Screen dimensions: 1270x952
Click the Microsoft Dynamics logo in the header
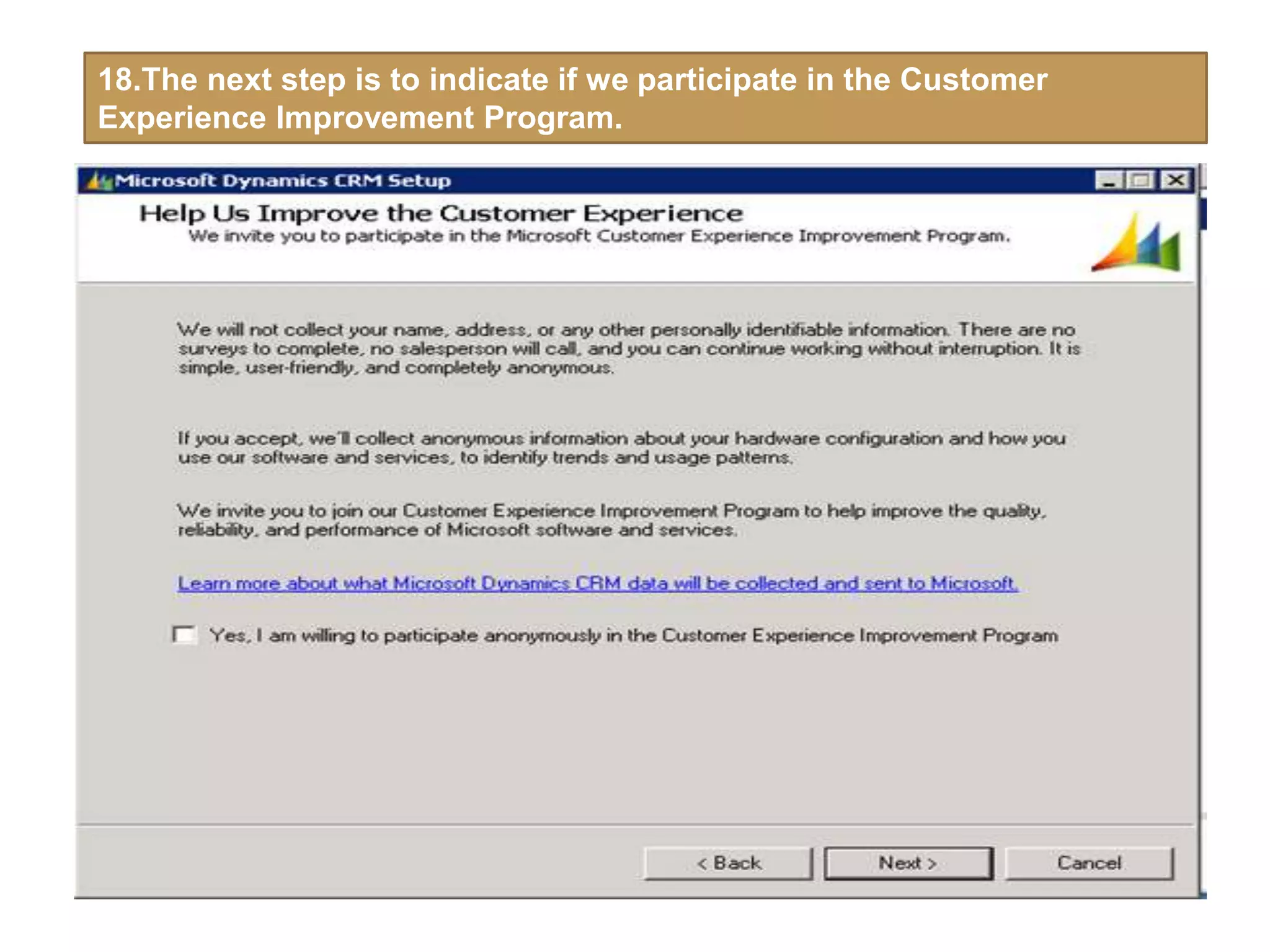click(1137, 242)
